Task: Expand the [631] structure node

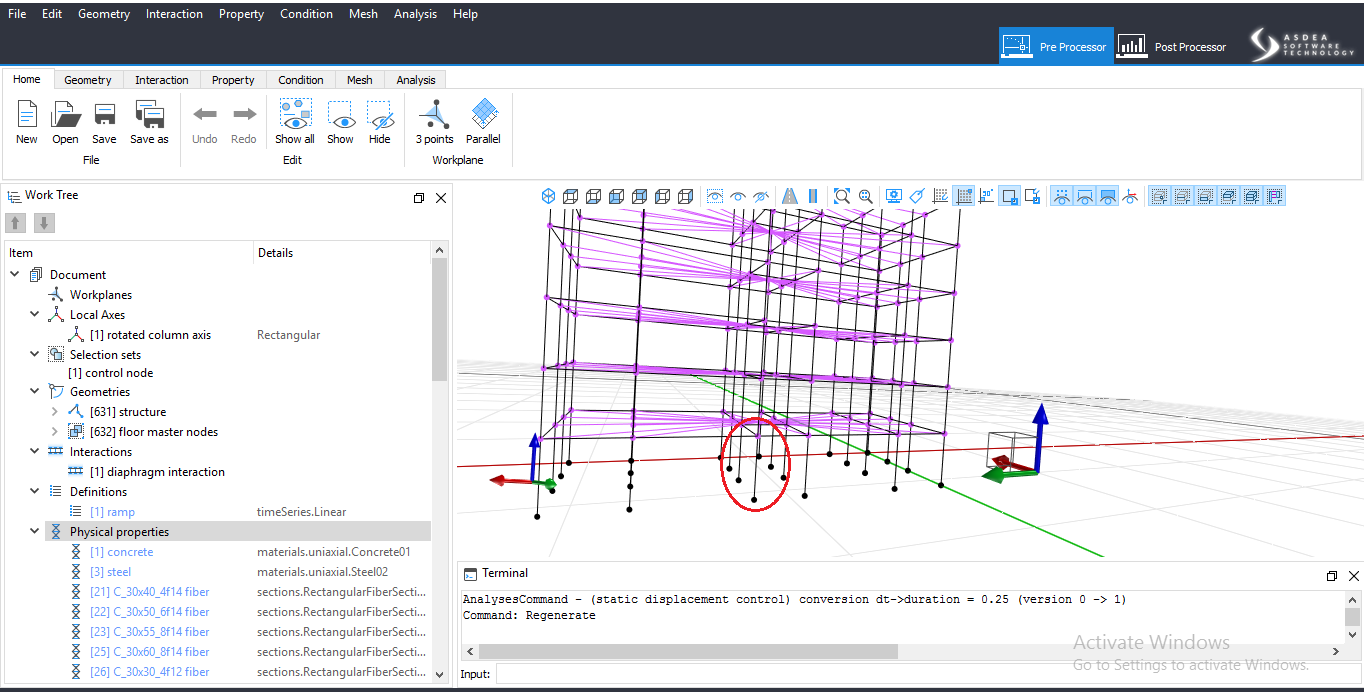Action: [x=55, y=412]
